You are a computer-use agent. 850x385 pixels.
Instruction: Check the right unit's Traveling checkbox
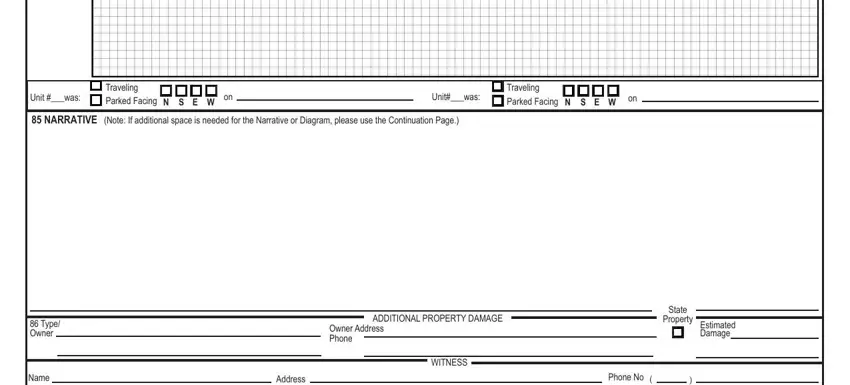tap(498, 86)
